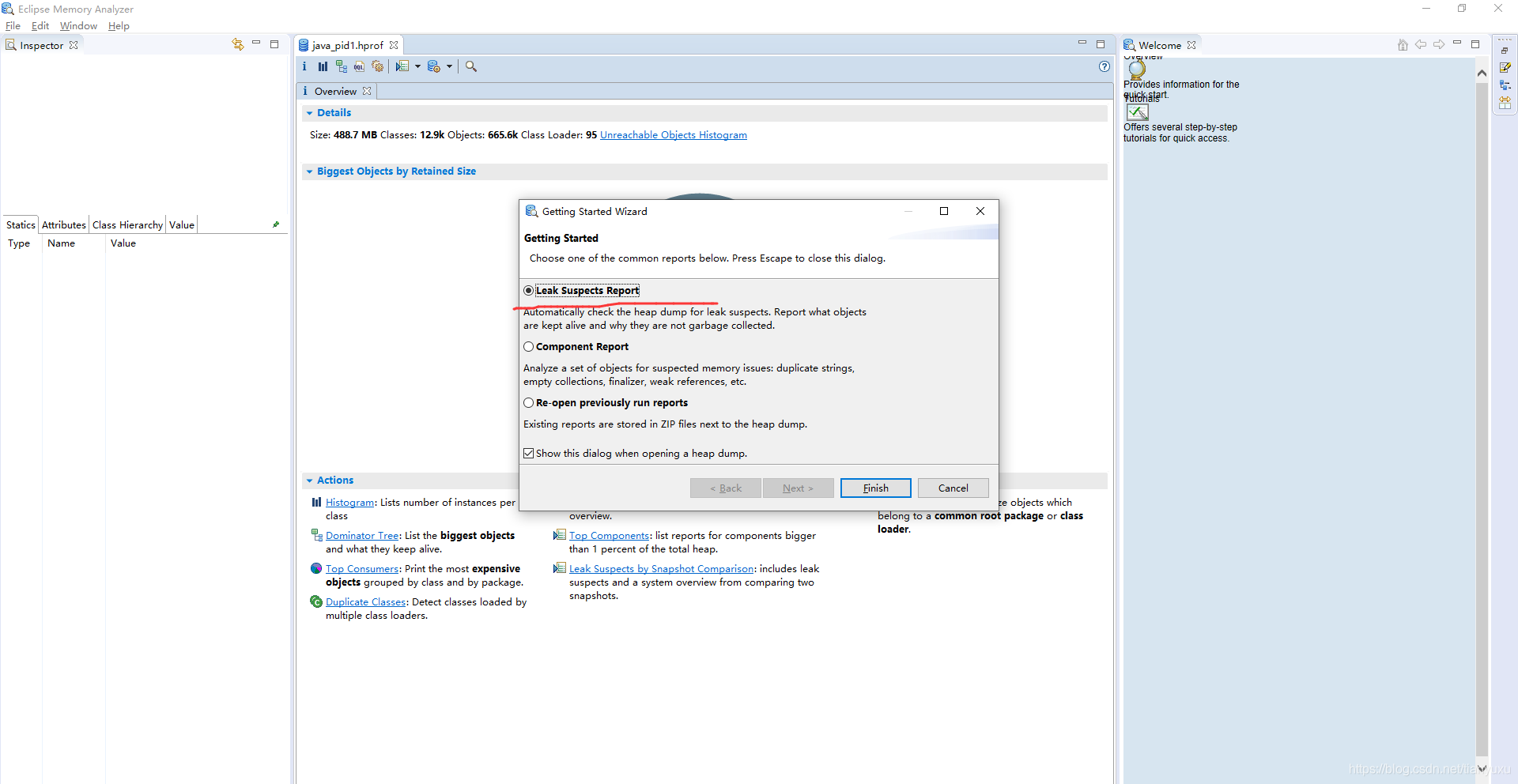Maximize the java_pid1.hprof editor area
This screenshot has height=784, width=1518.
click(1101, 44)
